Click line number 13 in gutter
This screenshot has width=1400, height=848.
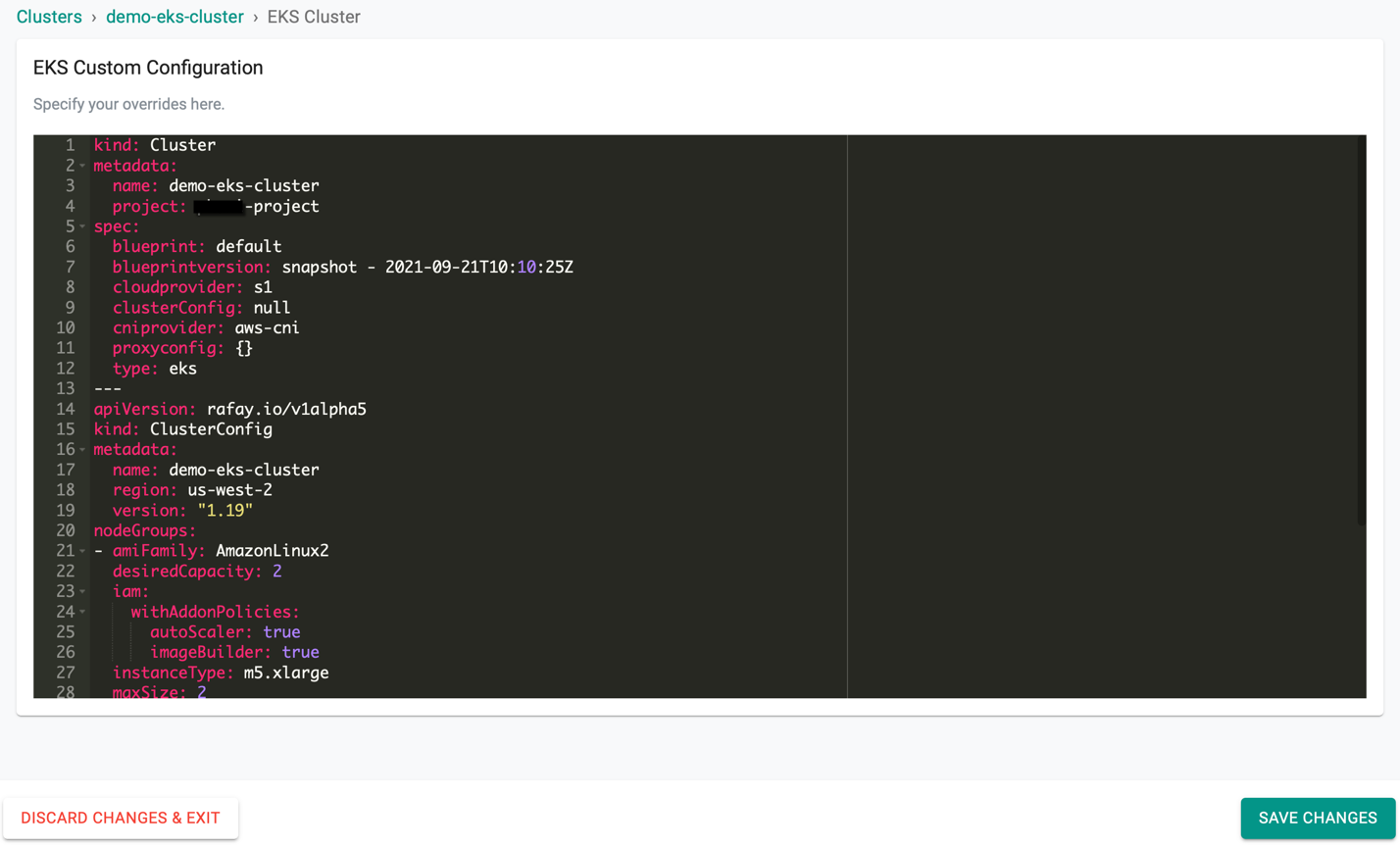[x=66, y=389]
